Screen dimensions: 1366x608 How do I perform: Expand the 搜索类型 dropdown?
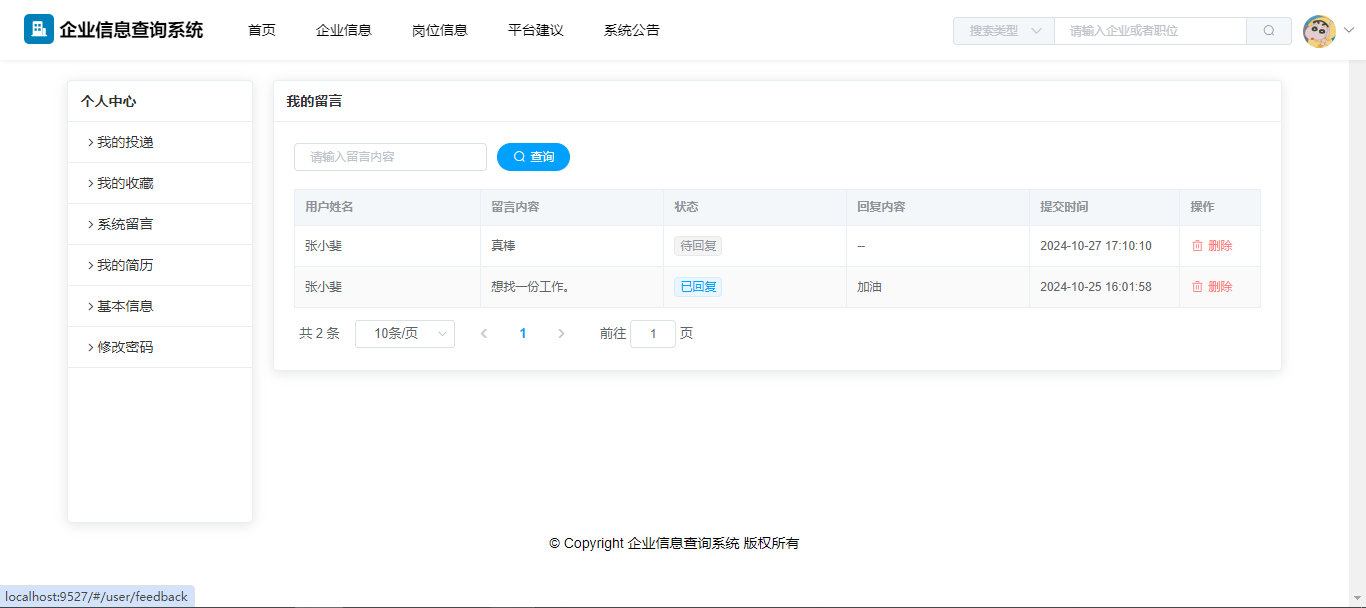pyautogui.click(x=1003, y=31)
